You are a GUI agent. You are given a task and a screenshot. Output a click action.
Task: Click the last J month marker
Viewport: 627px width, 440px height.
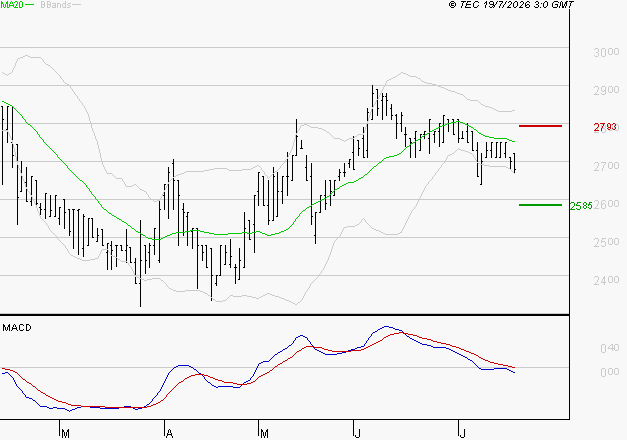click(462, 433)
